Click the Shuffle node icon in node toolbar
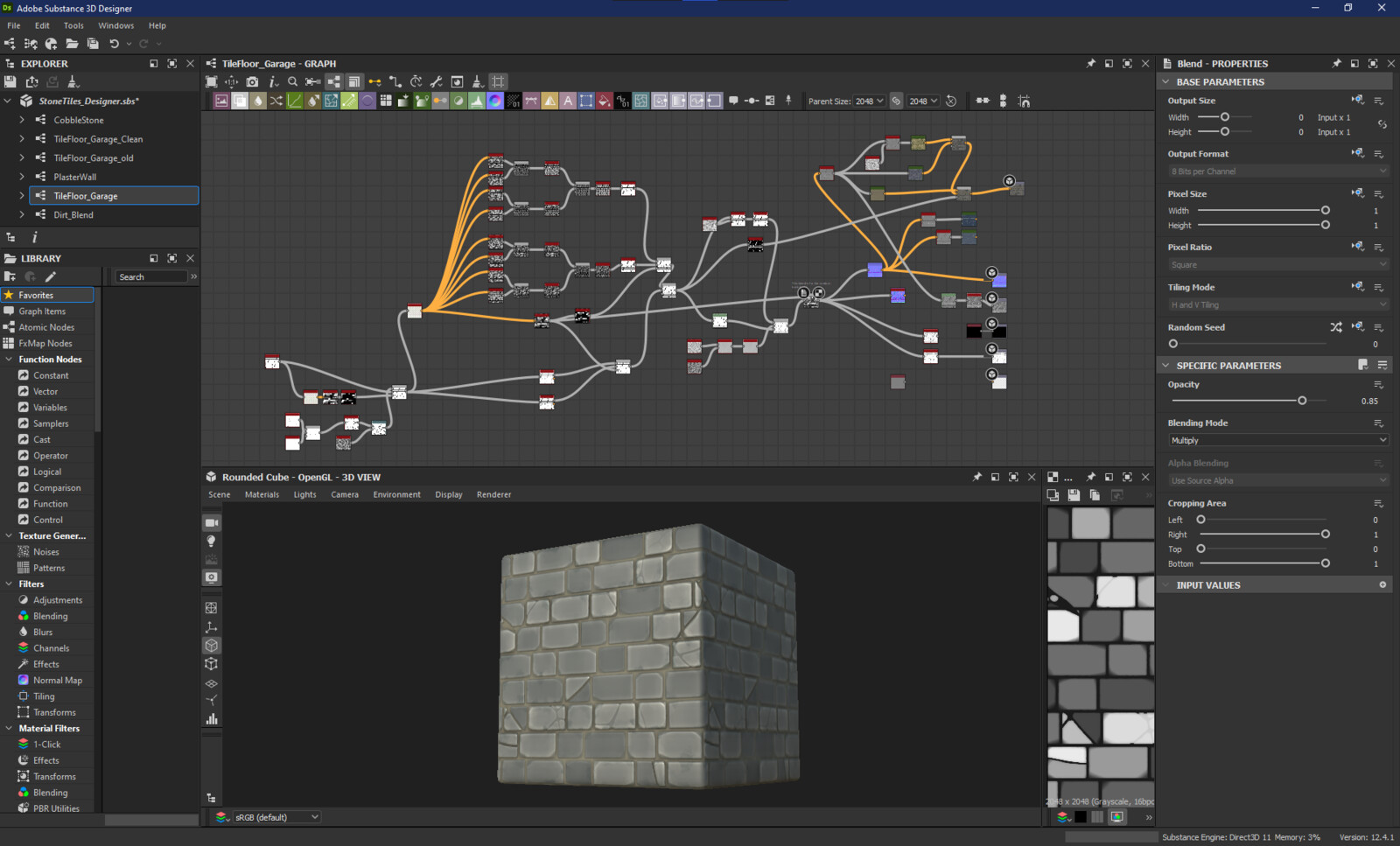The width and height of the screenshot is (1400, 846). [276, 101]
